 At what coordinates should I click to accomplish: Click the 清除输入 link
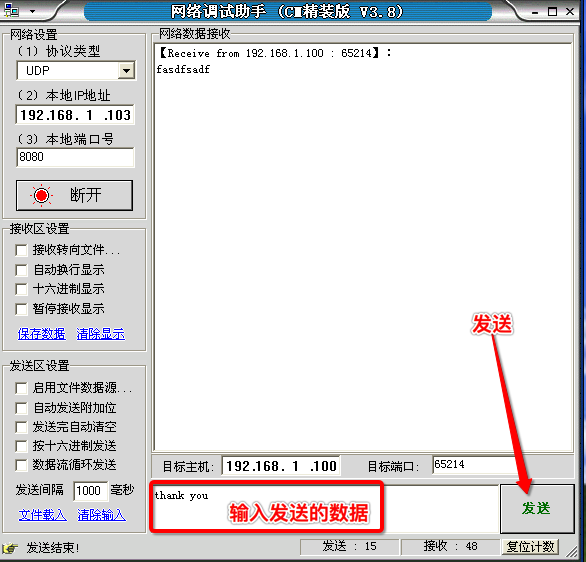102,515
